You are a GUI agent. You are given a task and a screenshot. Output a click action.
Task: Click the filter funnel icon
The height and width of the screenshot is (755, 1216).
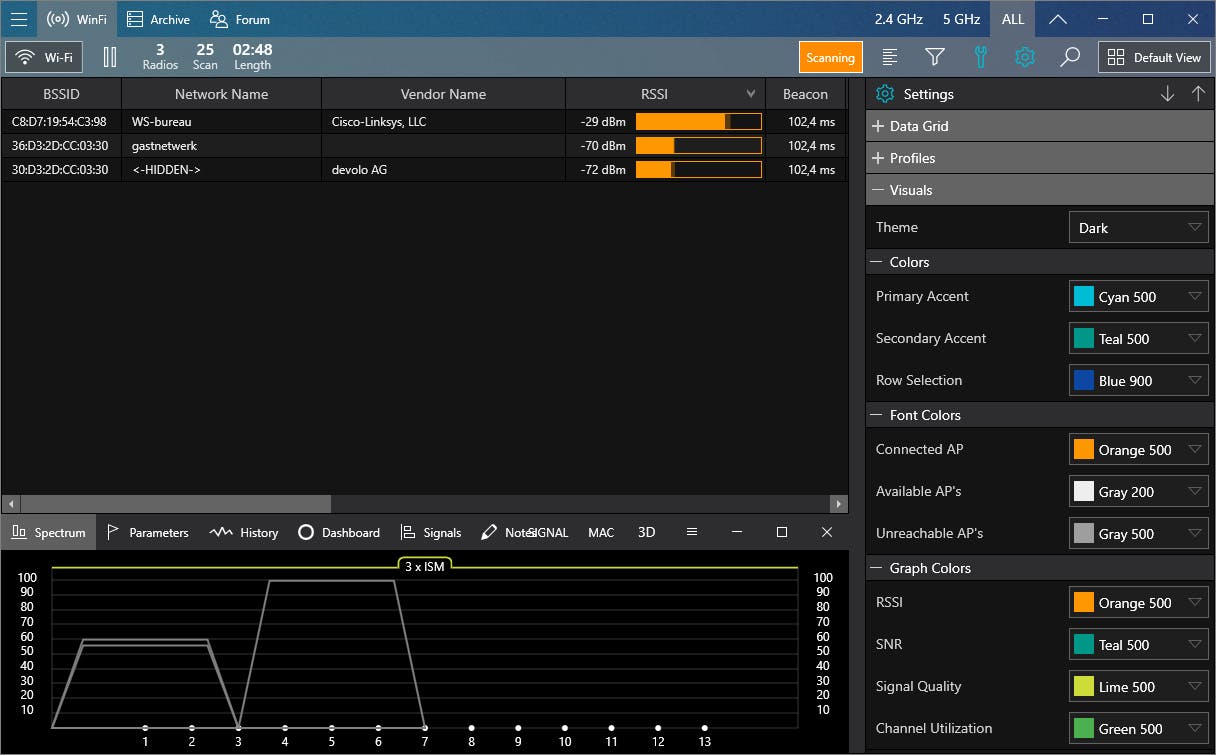click(x=934, y=57)
